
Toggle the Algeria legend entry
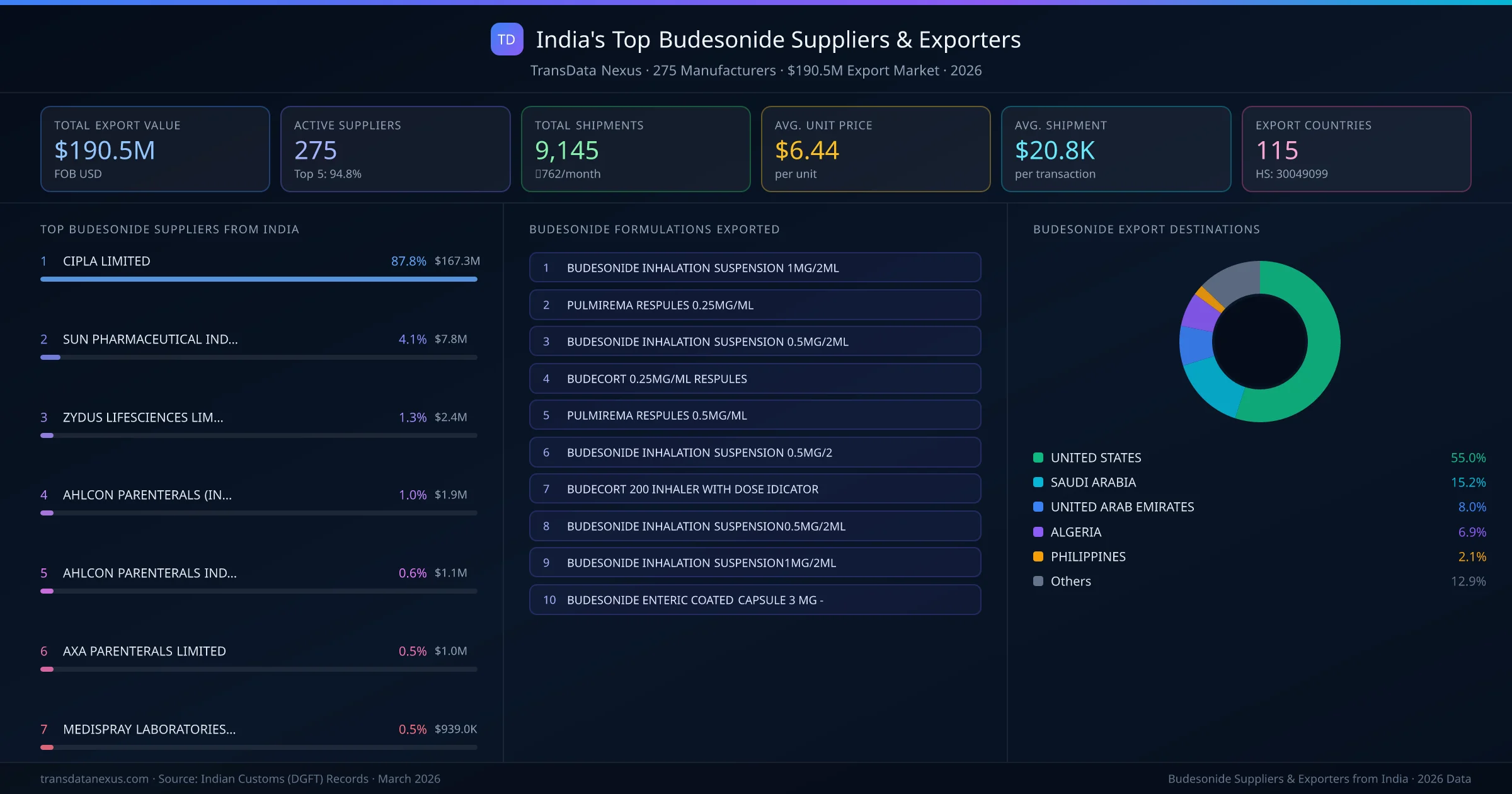1075,532
